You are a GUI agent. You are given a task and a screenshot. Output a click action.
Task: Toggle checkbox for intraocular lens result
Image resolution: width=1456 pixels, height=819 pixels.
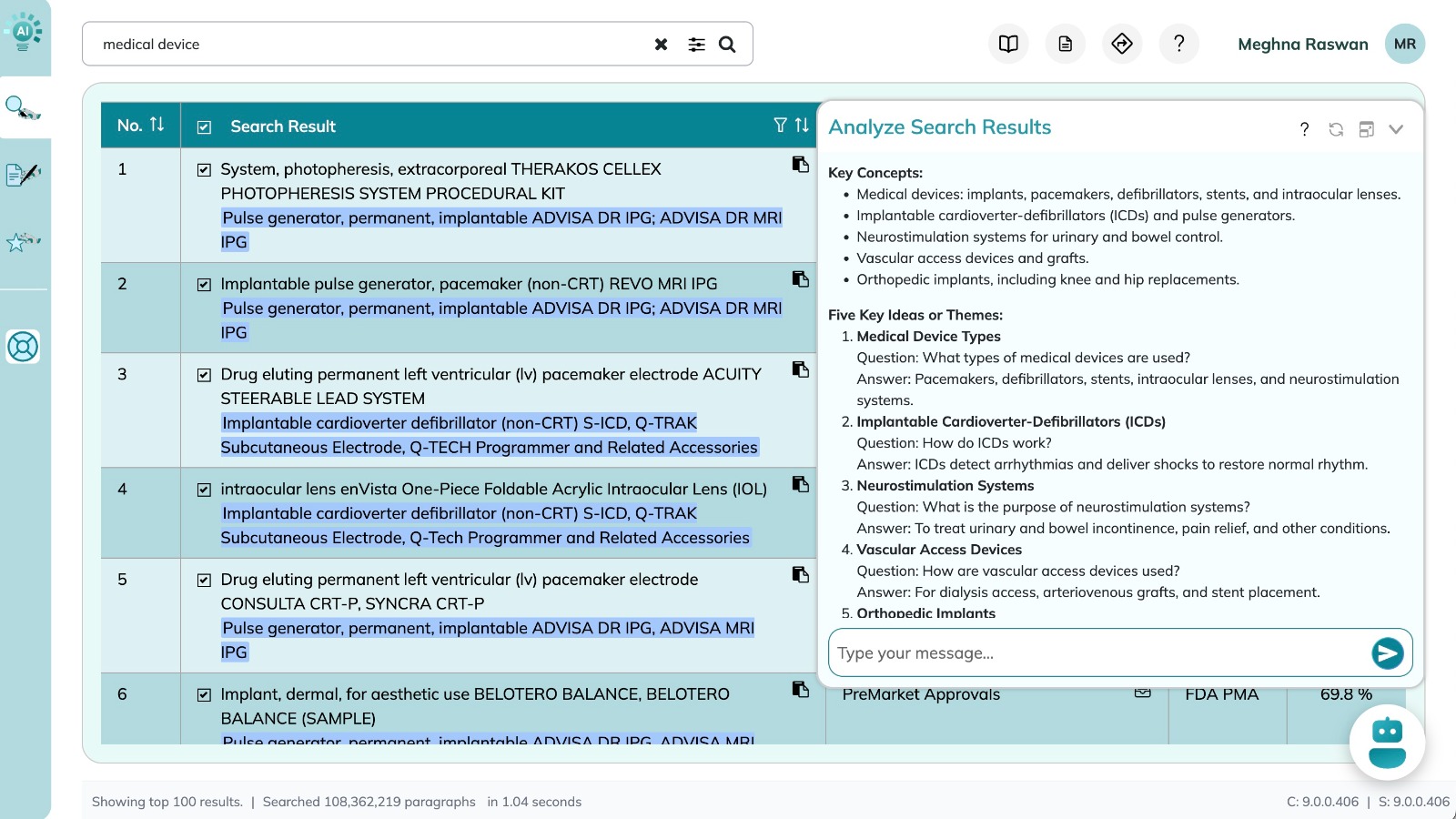(205, 490)
